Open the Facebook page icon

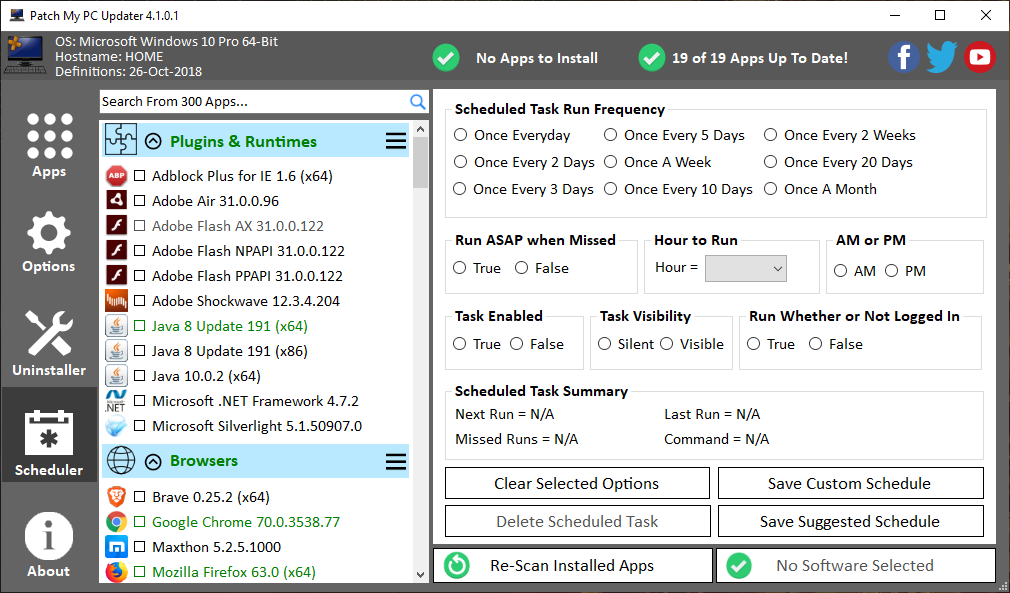click(903, 57)
